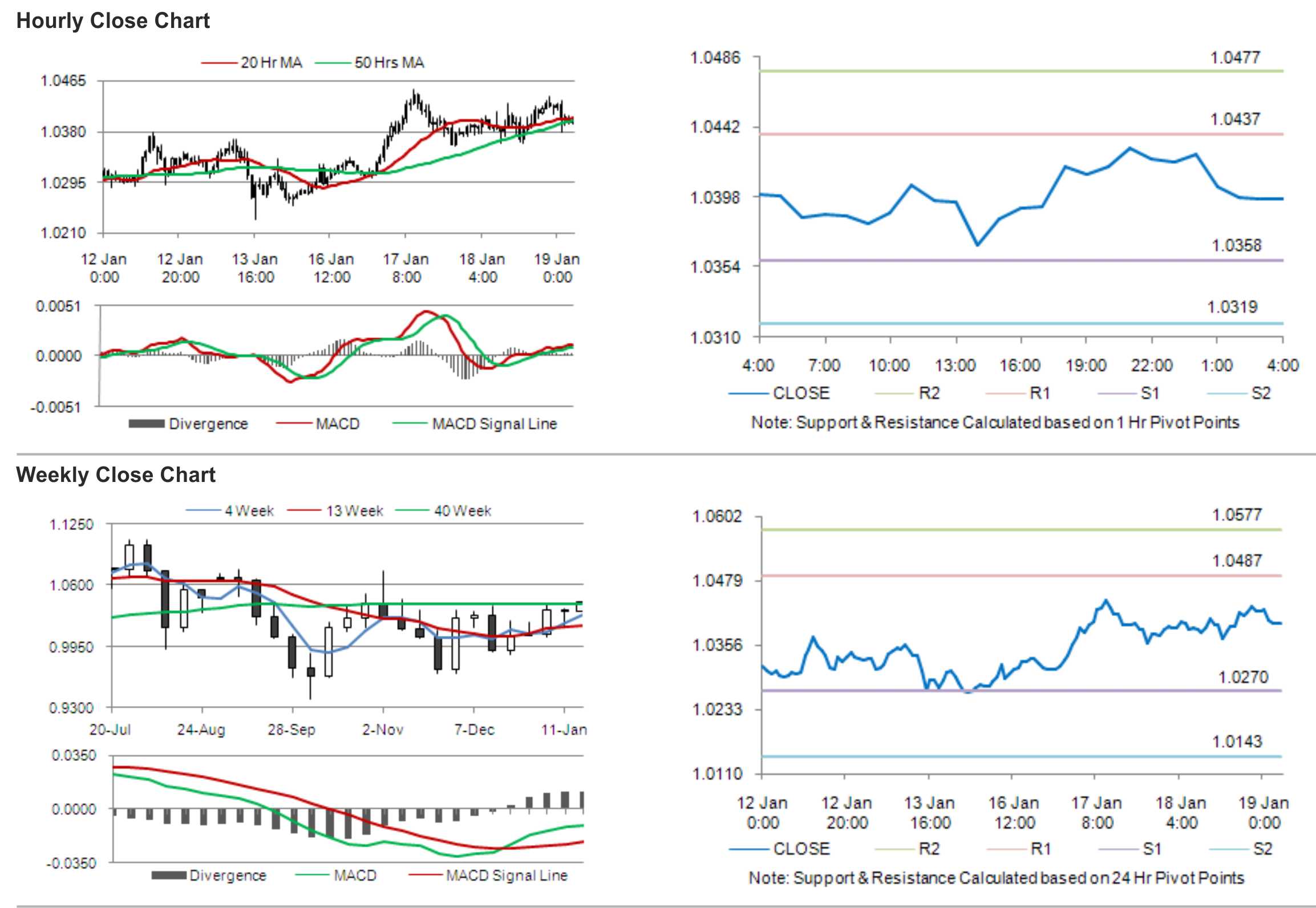Click the 7:00 time axis label

coord(824,365)
